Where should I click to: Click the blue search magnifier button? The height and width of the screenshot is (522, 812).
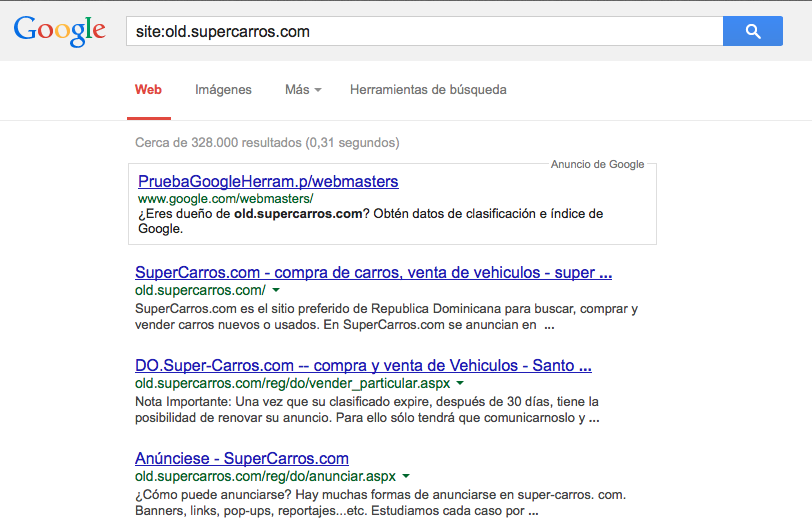pos(752,31)
